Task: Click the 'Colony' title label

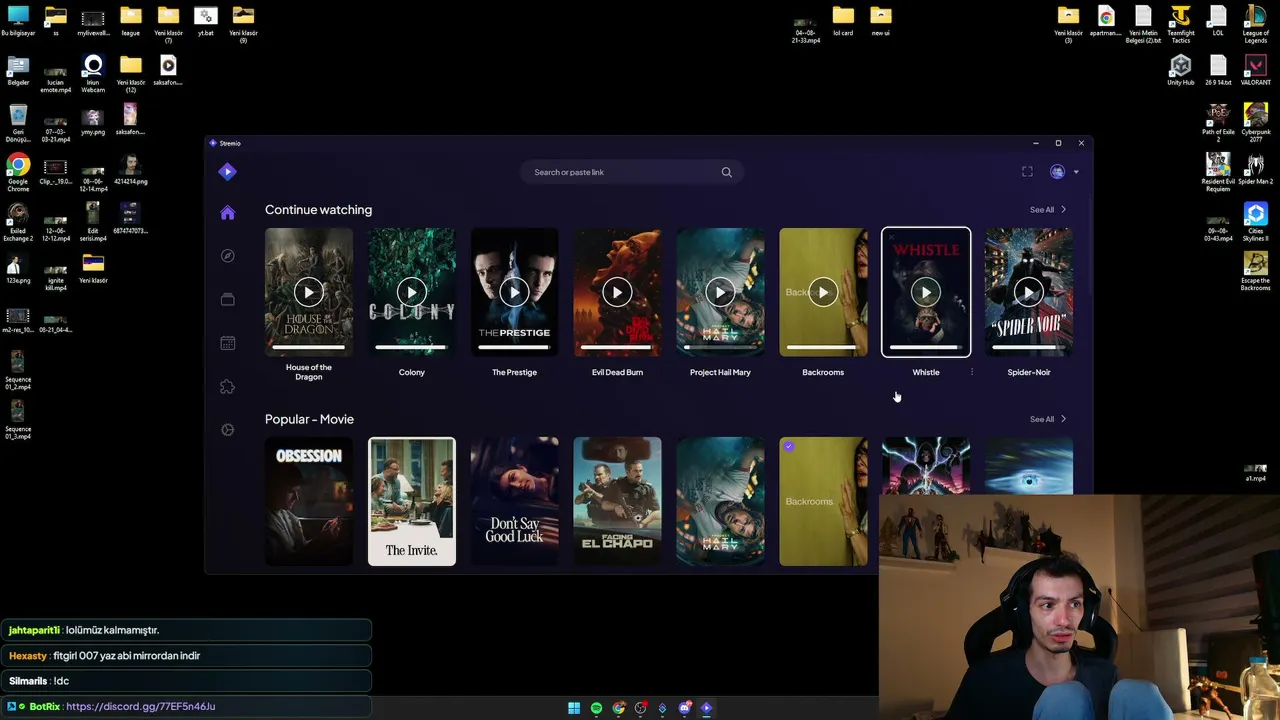Action: click(x=412, y=372)
